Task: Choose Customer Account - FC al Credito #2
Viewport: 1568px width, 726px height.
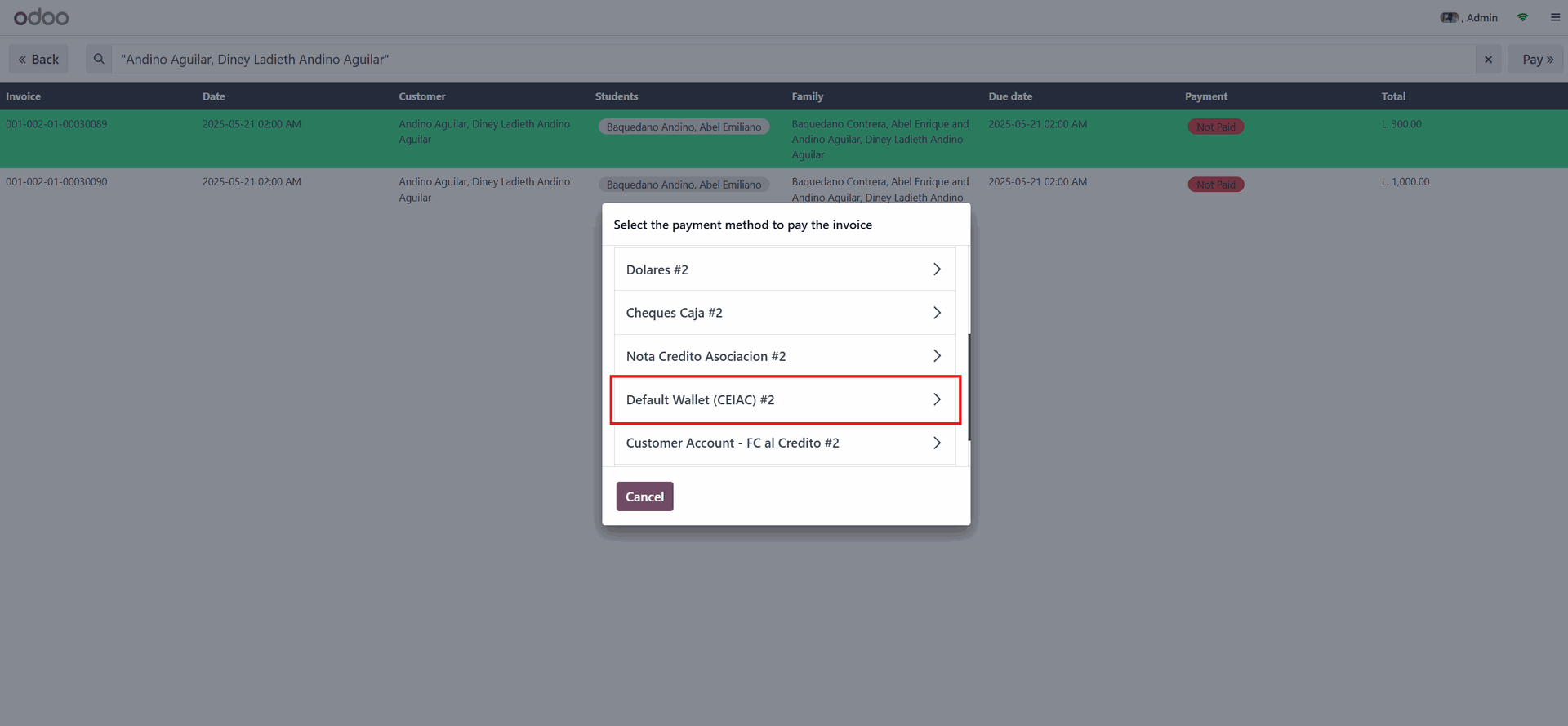Action: 785,443
